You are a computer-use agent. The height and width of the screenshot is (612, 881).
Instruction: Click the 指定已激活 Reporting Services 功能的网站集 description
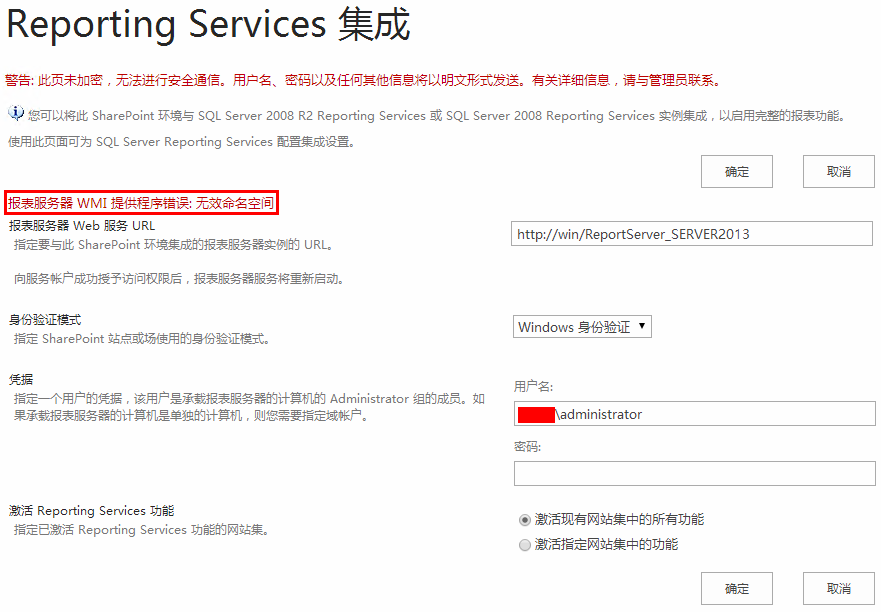click(142, 530)
